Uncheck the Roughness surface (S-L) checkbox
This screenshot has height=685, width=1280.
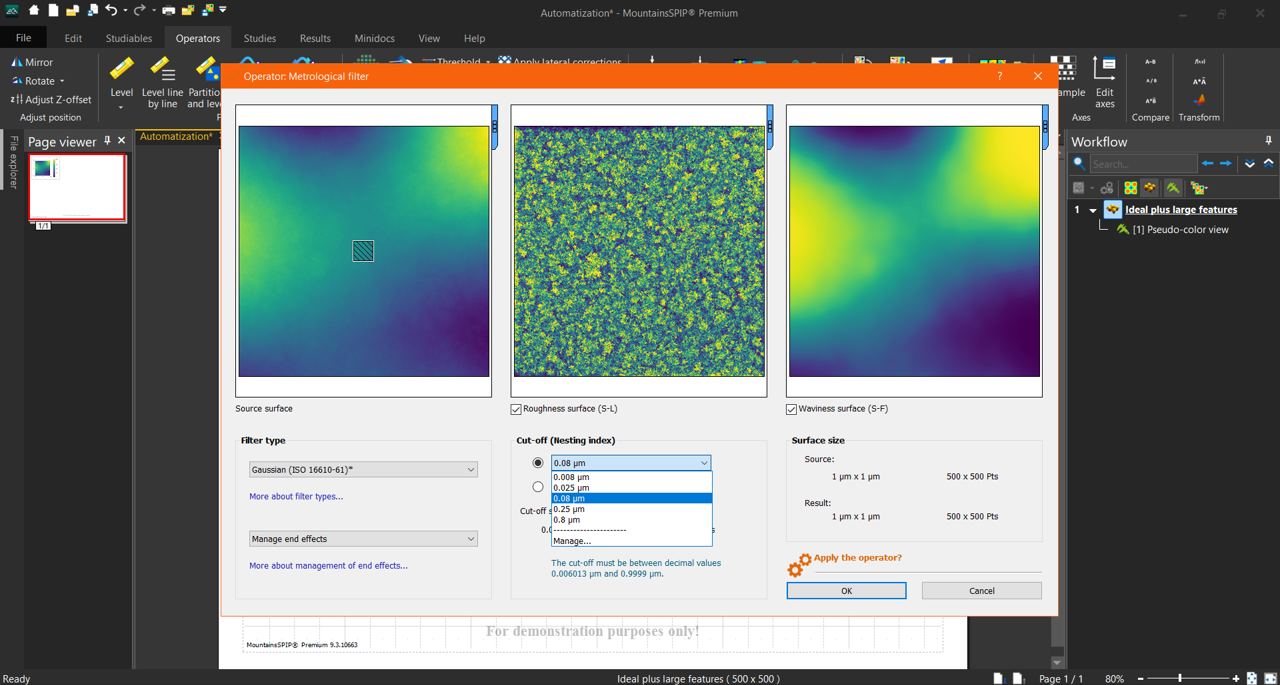[516, 409]
